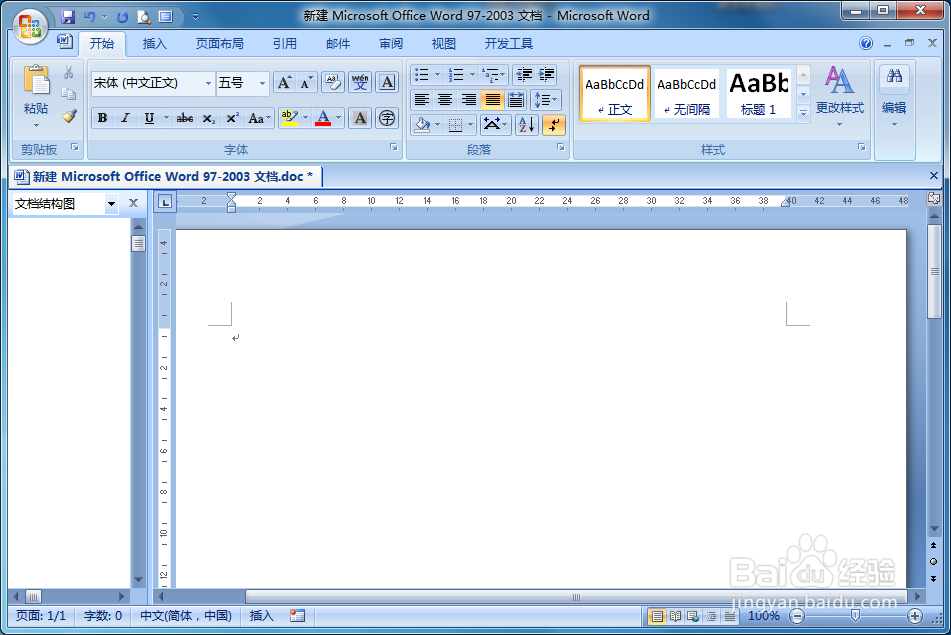Undo last action in quick access toolbar

[x=89, y=16]
